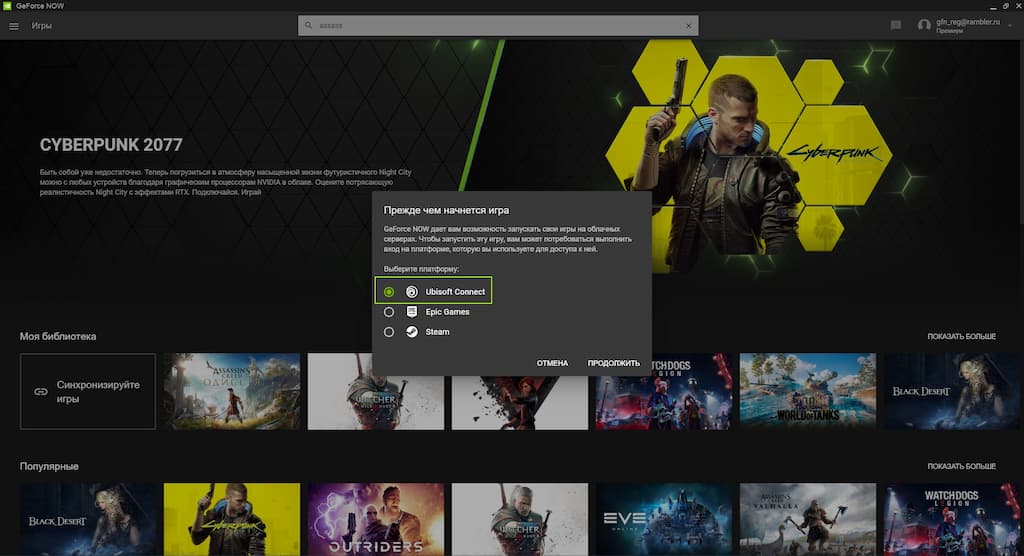
Task: Expand the account dropdown arrow
Action: coord(1010,26)
